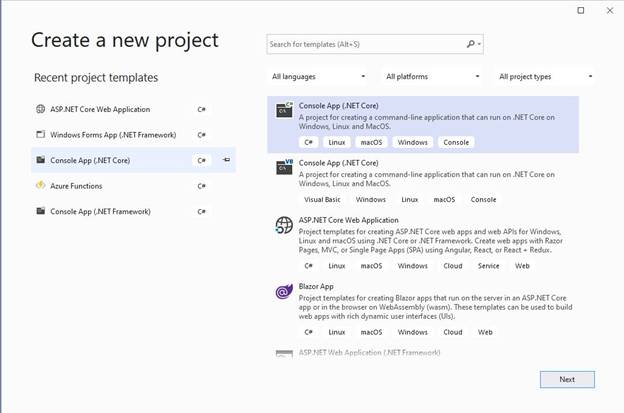Open the All languages dropdown
The image size is (624, 413).
pyautogui.click(x=318, y=76)
